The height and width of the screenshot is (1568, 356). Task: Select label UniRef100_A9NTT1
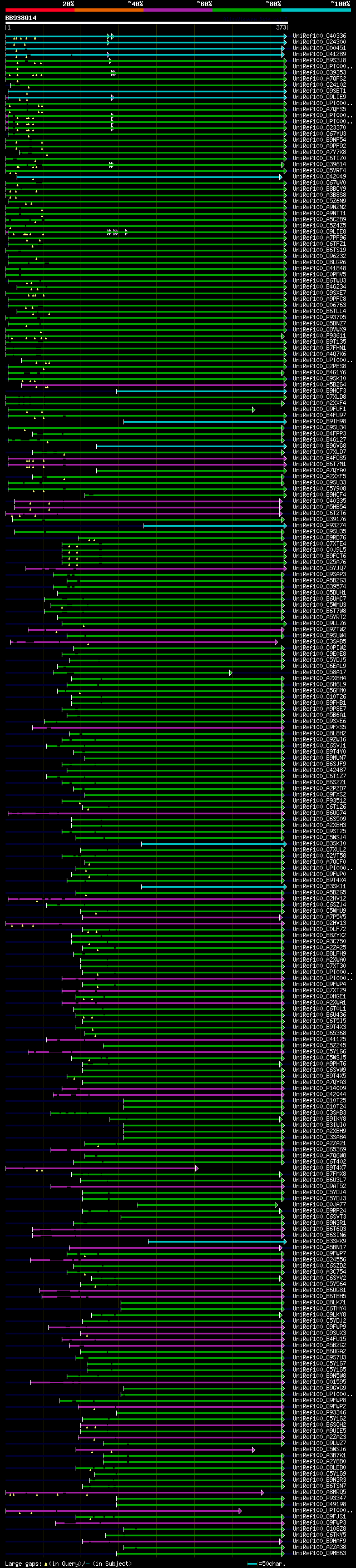319,213
